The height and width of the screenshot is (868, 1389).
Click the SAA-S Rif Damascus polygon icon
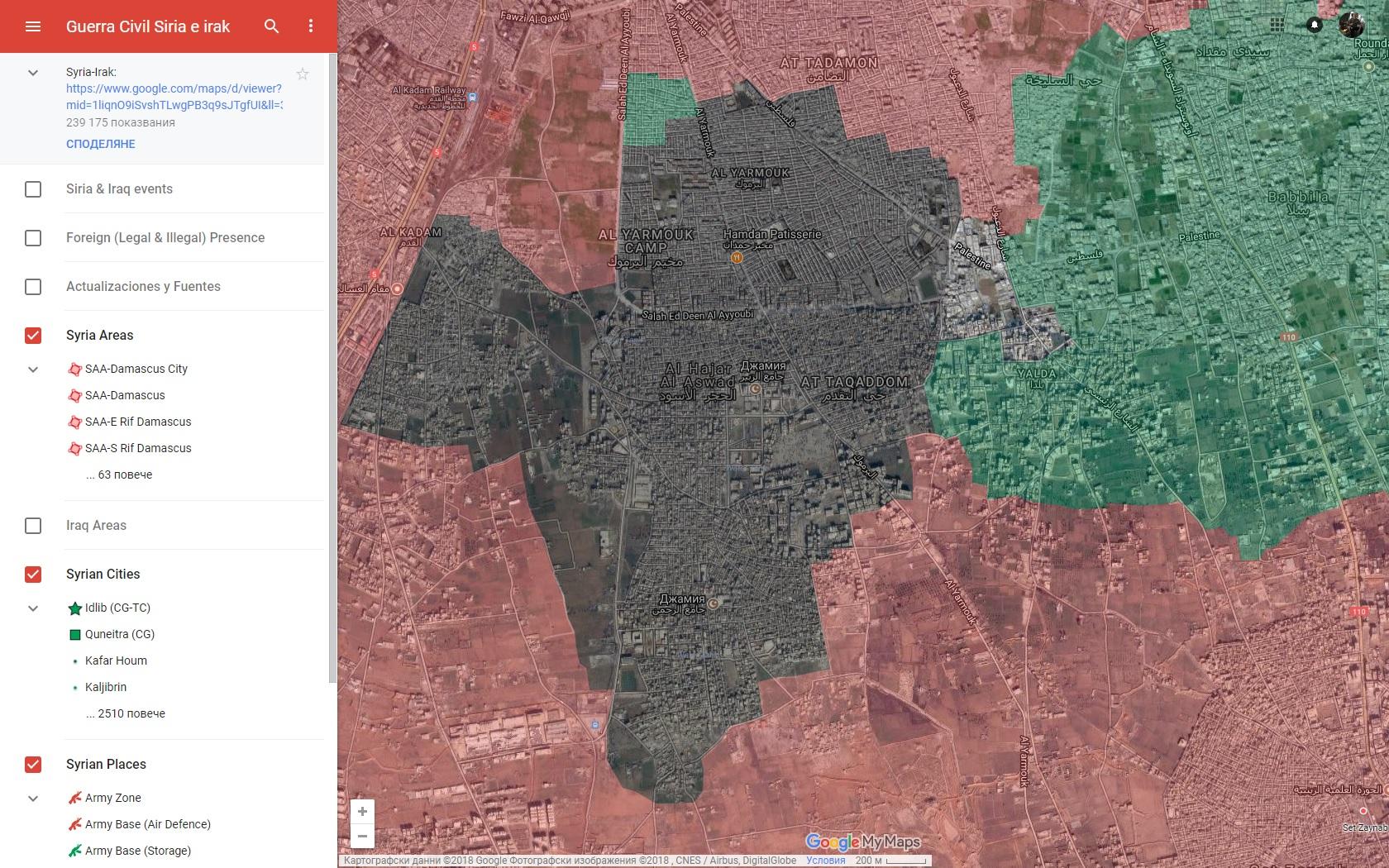point(74,448)
